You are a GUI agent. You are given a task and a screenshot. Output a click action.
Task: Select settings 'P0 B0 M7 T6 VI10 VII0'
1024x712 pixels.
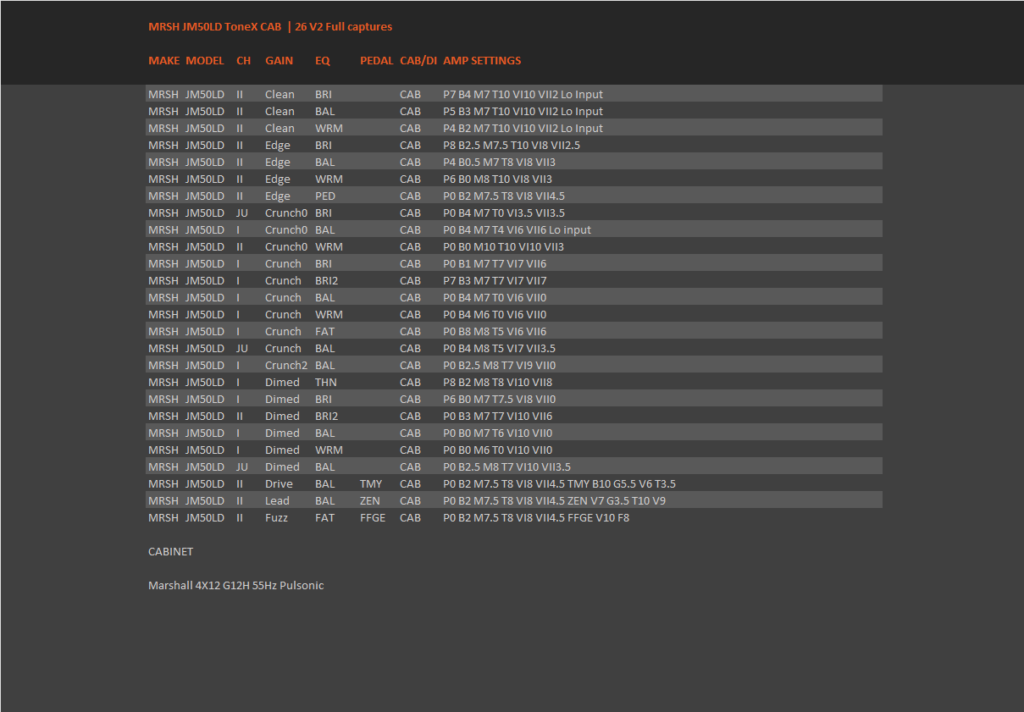pyautogui.click(x=497, y=434)
